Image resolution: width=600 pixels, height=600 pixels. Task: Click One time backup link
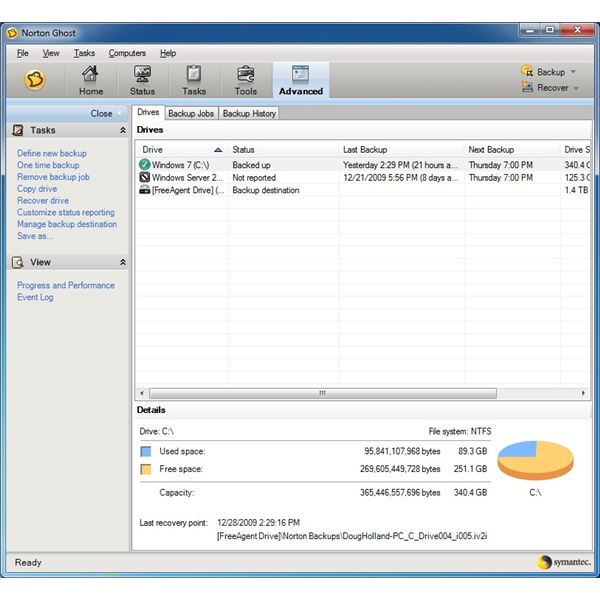tap(48, 165)
